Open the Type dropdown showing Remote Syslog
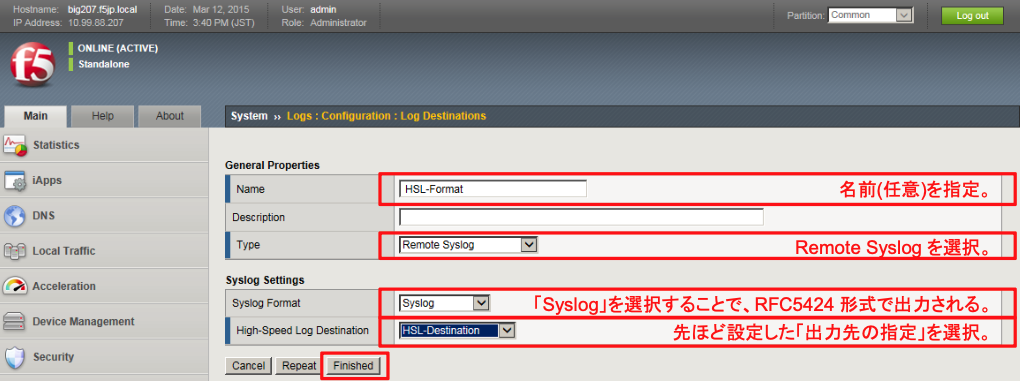The height and width of the screenshot is (381, 1020). [x=468, y=245]
